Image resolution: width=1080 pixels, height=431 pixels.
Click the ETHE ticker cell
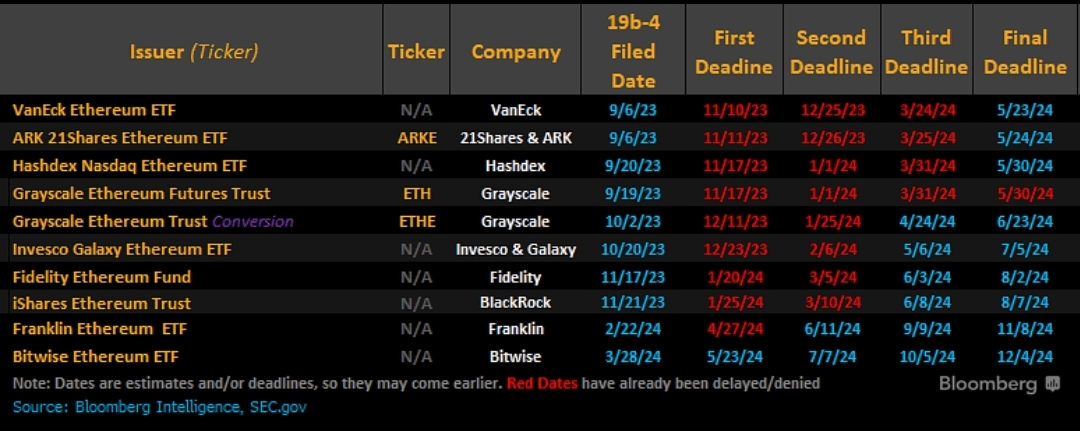(416, 221)
